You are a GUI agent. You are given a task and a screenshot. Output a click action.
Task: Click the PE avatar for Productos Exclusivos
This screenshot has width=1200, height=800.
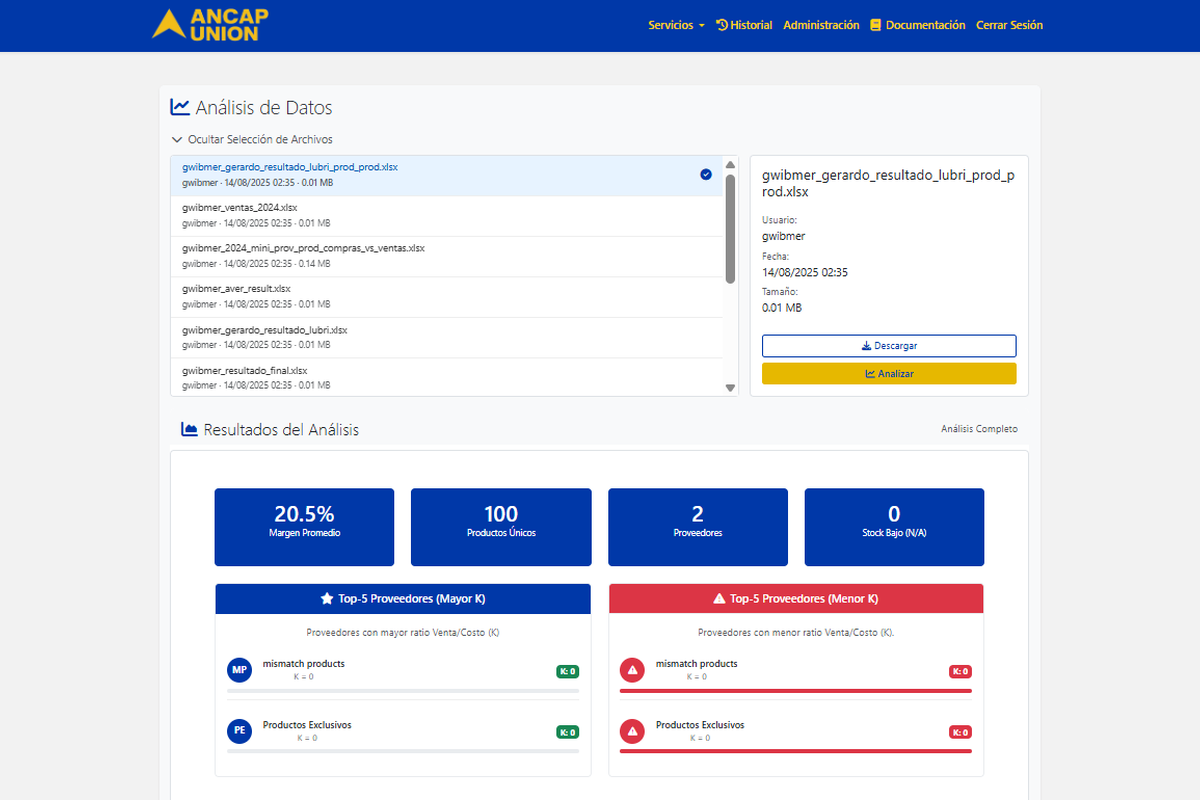coord(239,731)
